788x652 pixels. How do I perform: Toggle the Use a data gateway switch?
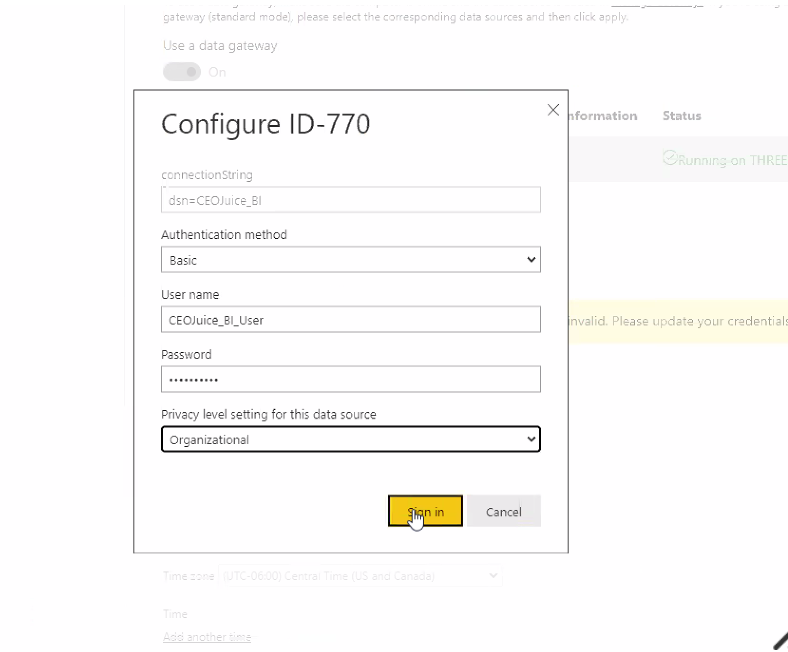(x=182, y=72)
